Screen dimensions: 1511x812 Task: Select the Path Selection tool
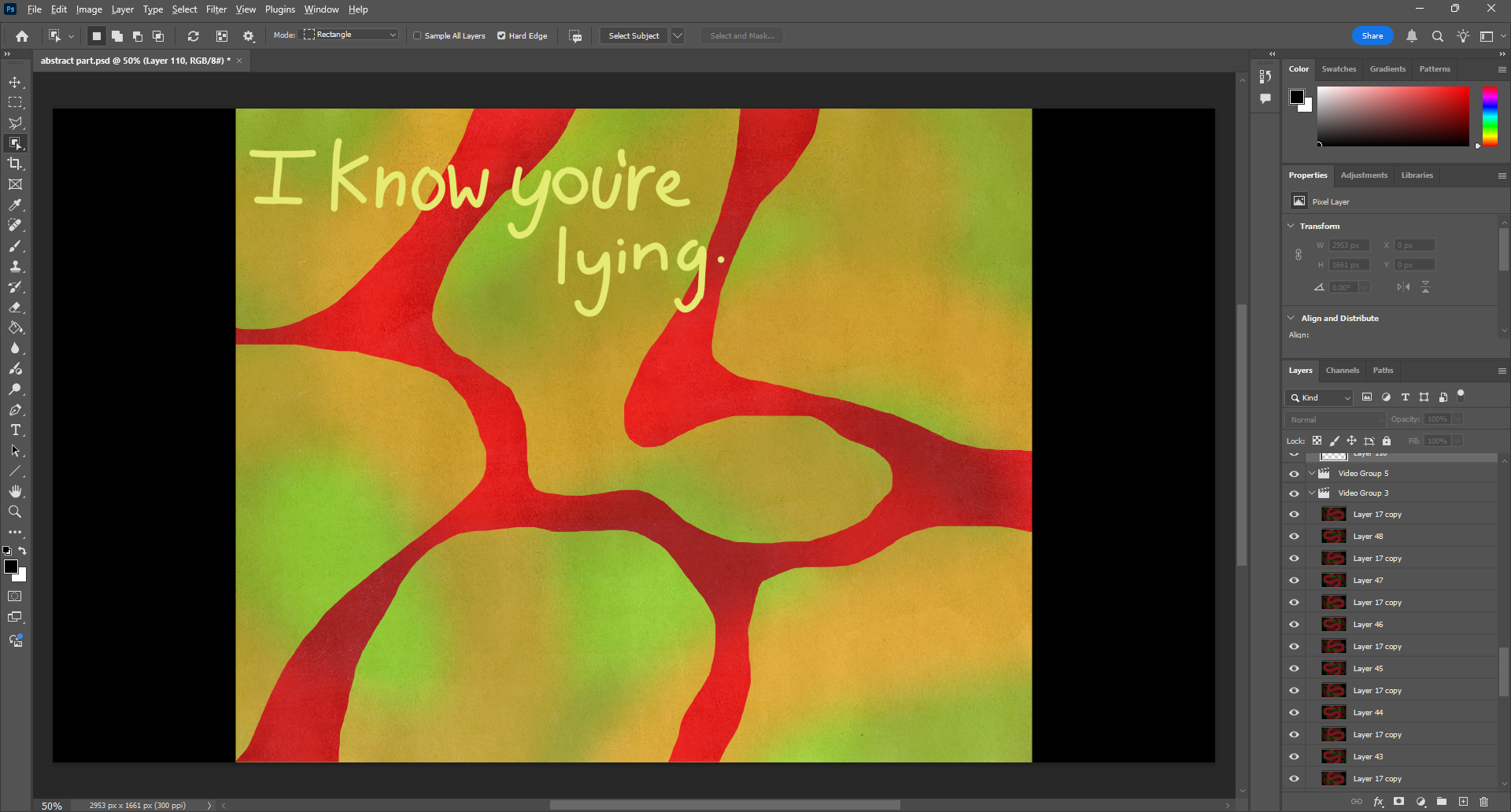[x=15, y=450]
